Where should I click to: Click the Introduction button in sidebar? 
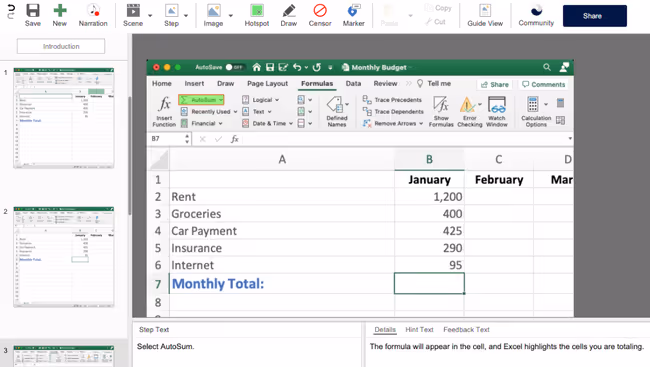pos(61,46)
